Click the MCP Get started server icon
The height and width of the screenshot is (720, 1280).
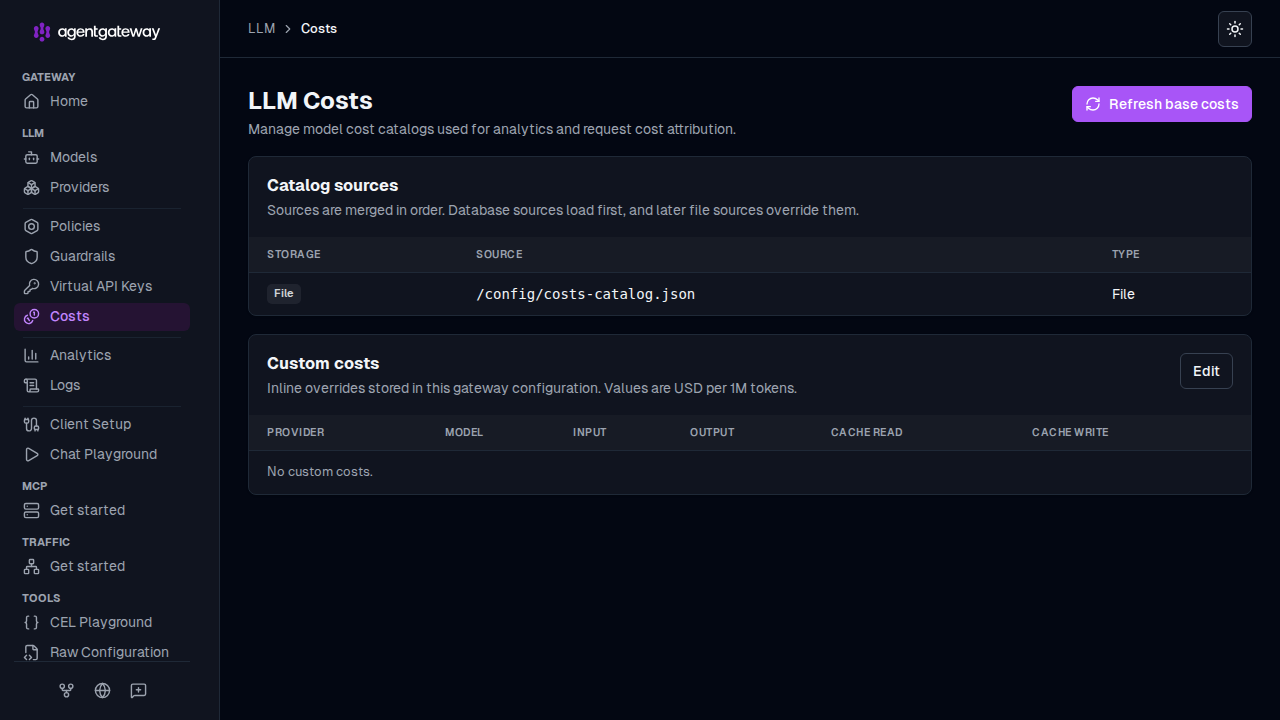pos(31,510)
